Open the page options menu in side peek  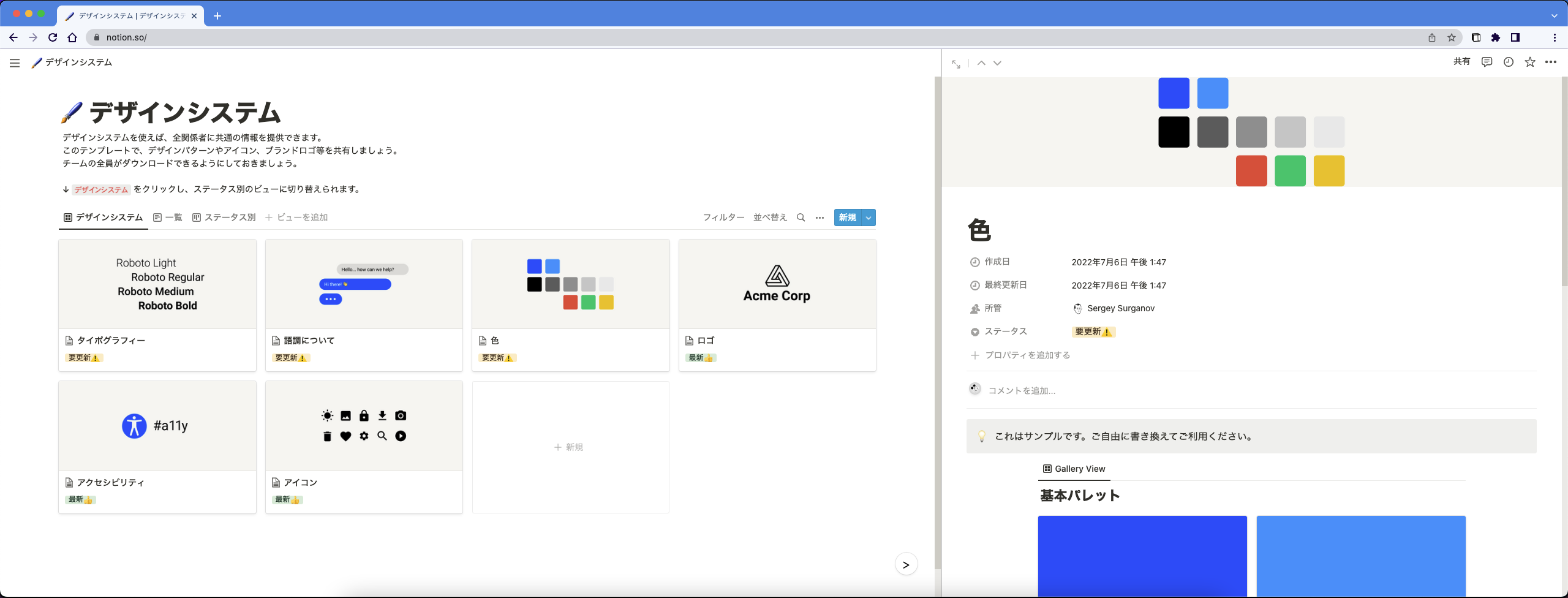[1552, 62]
